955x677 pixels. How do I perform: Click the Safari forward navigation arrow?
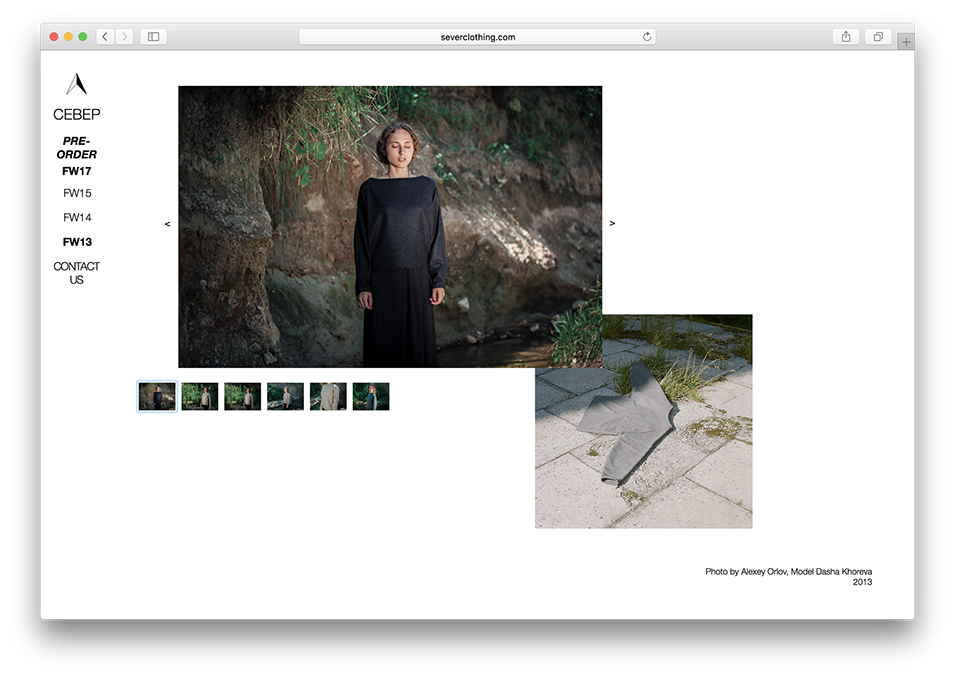click(x=124, y=37)
